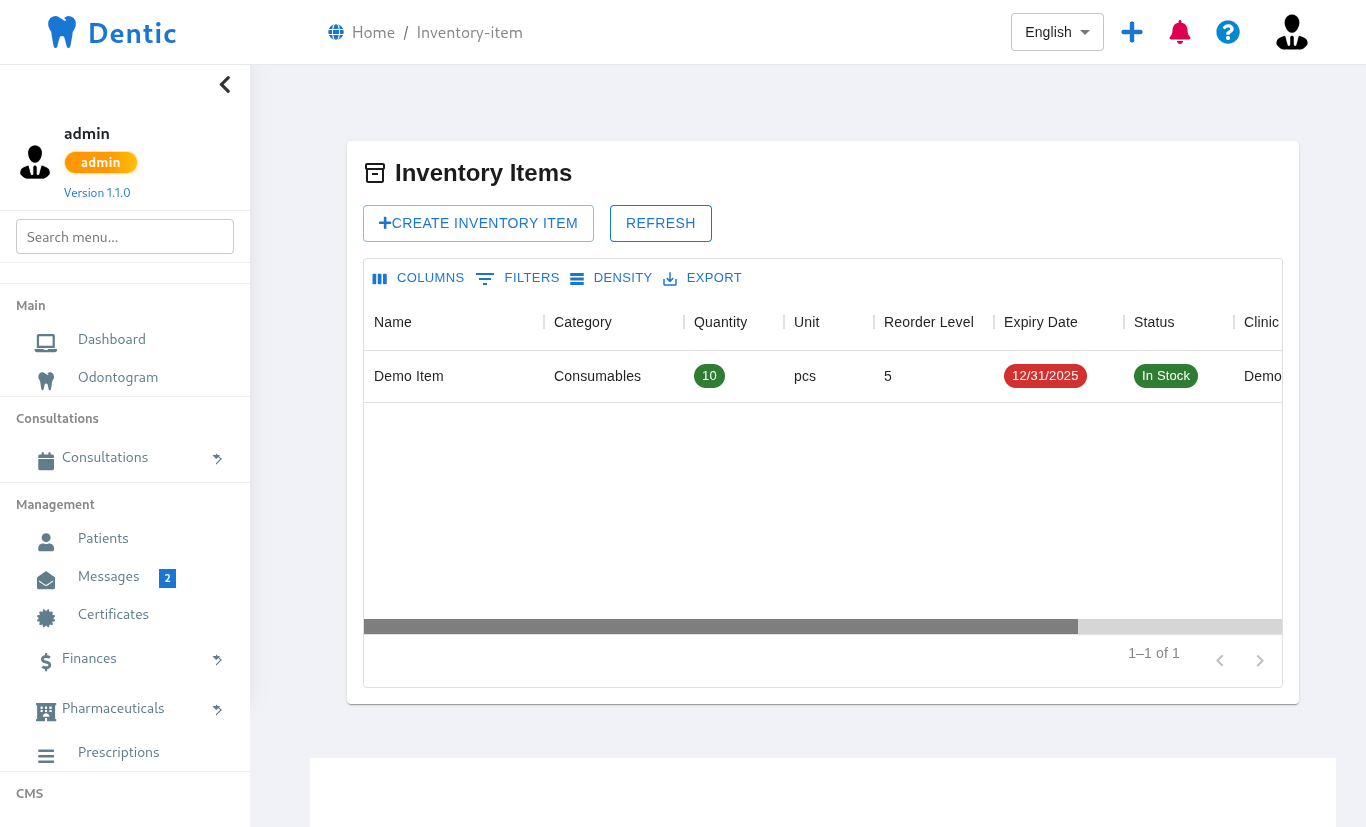The height and width of the screenshot is (827, 1366).
Task: Open the user profile avatar in header
Action: (x=1291, y=32)
